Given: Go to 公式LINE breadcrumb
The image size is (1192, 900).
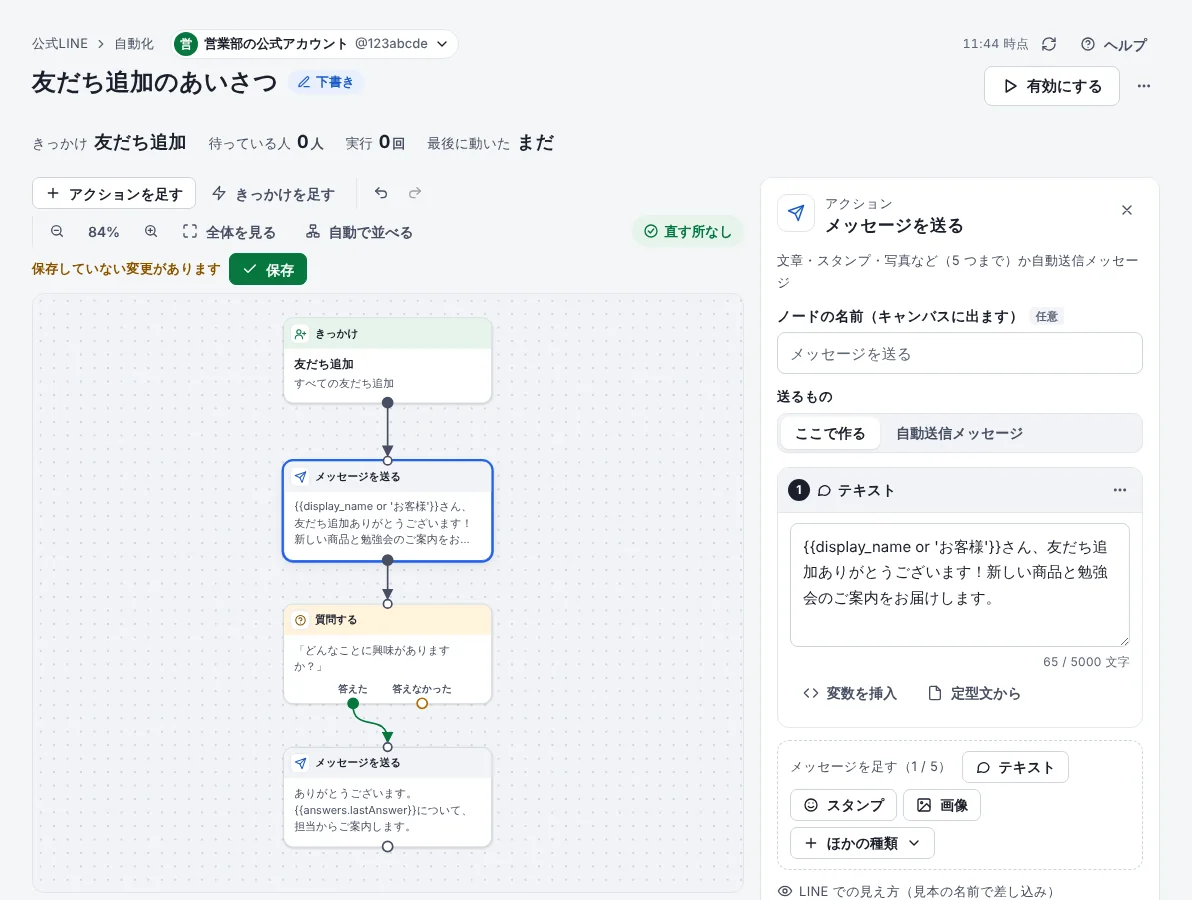Looking at the screenshot, I should 59,44.
